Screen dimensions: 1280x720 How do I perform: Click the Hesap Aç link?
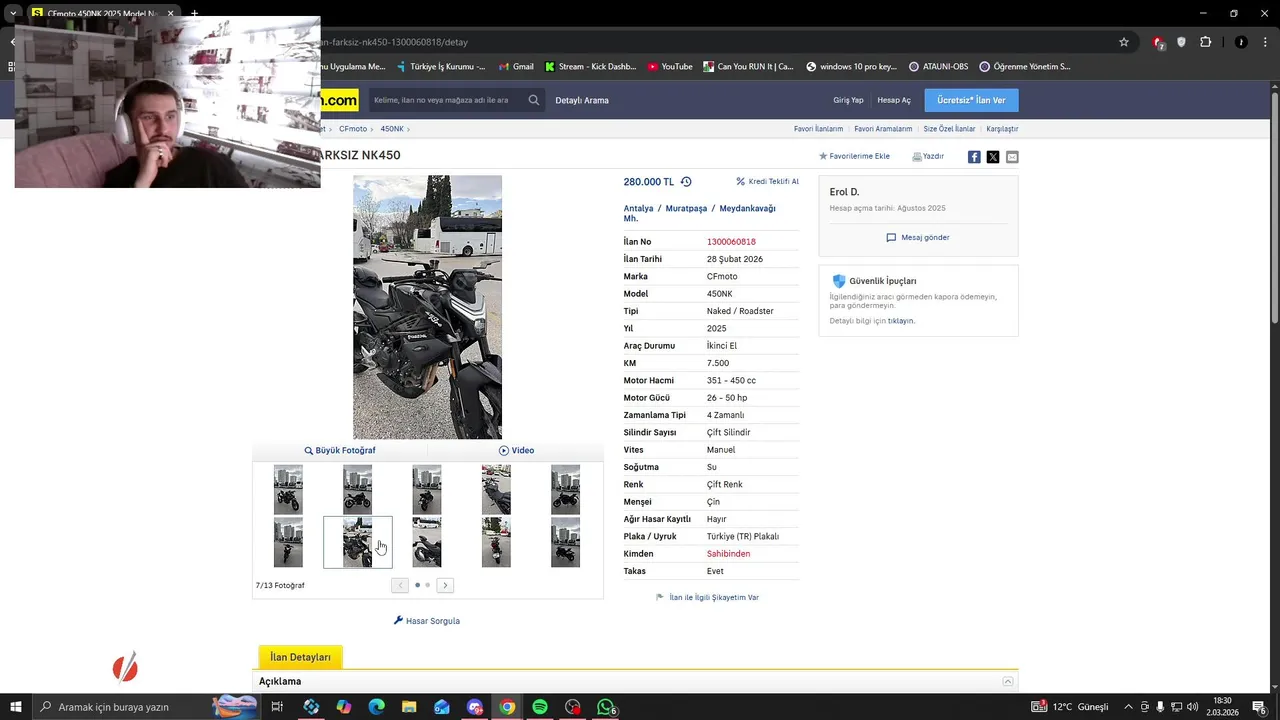pos(894,100)
